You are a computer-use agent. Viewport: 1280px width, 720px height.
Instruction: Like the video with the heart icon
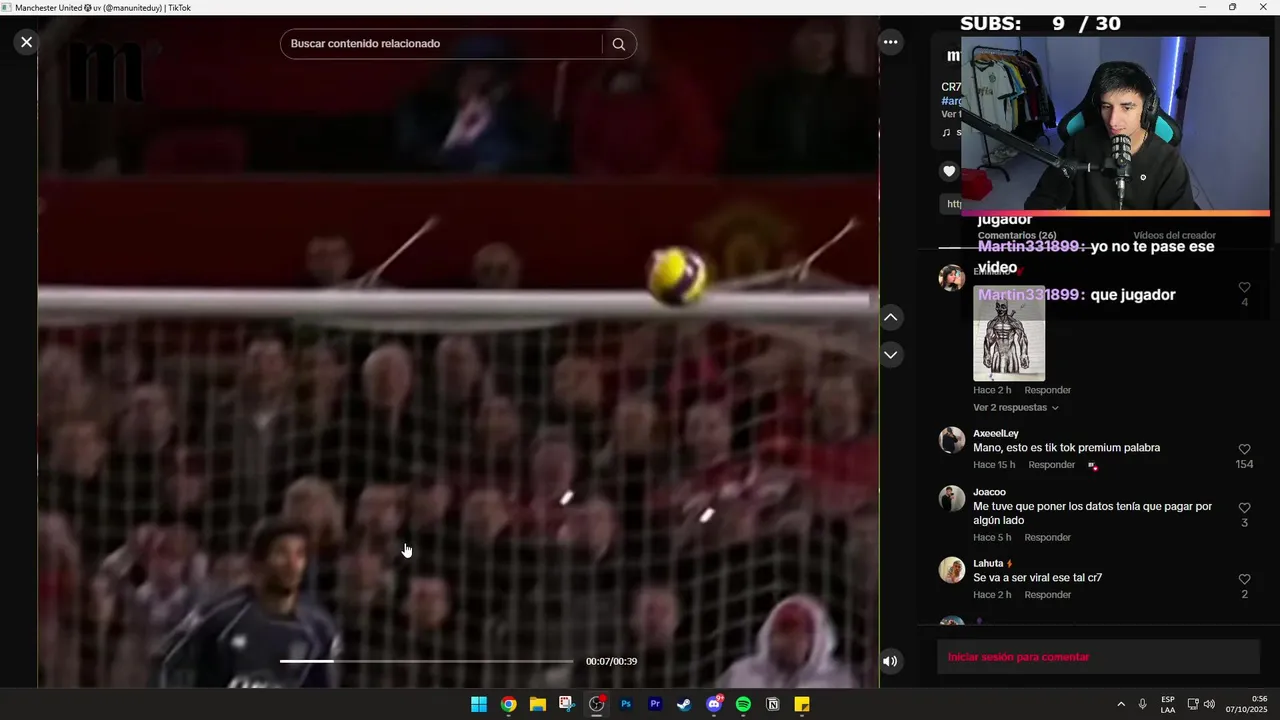[949, 172]
